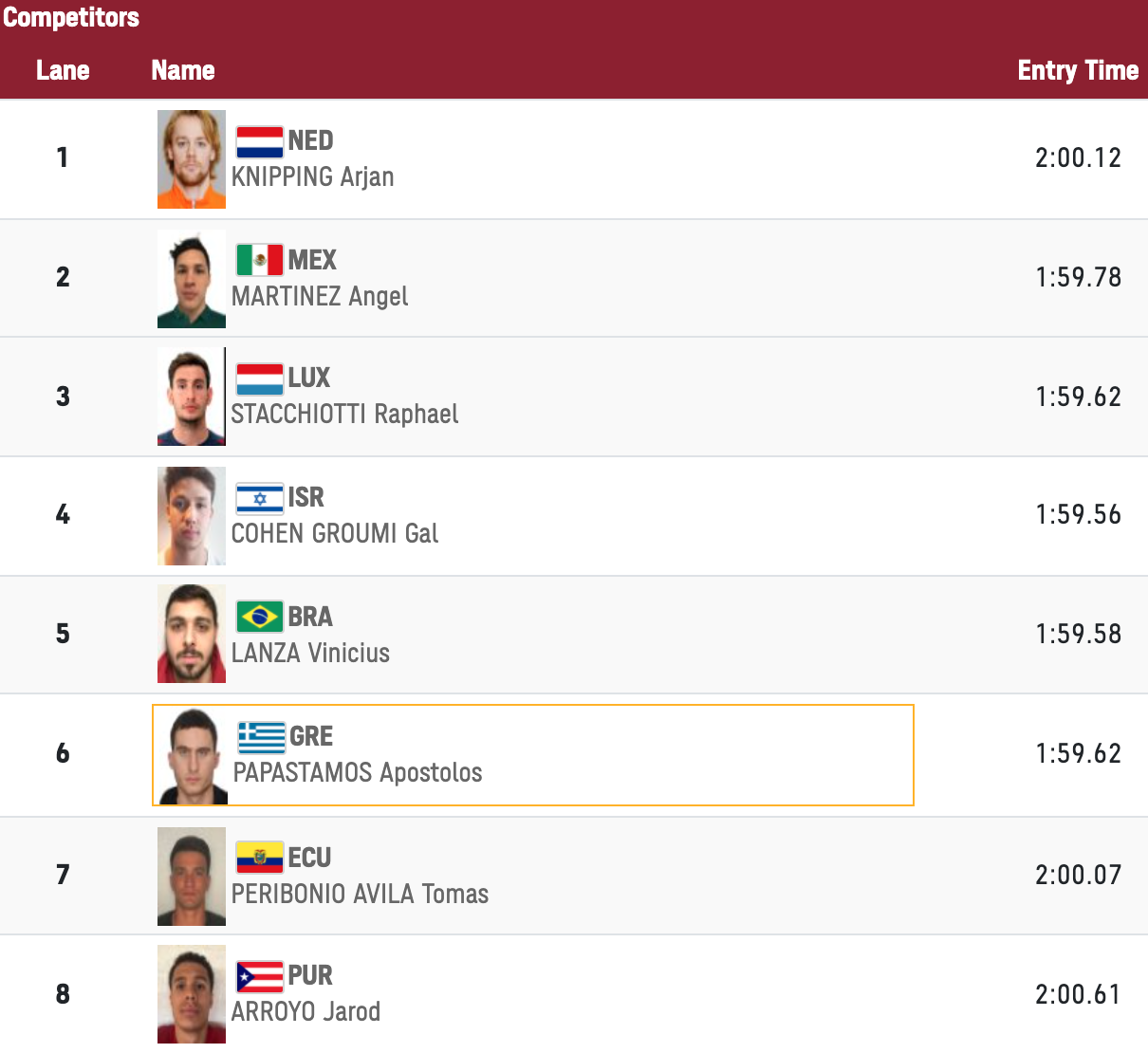Click the Luxembourg flag icon
Image resolution: width=1148 pixels, height=1053 pixels.
[260, 379]
